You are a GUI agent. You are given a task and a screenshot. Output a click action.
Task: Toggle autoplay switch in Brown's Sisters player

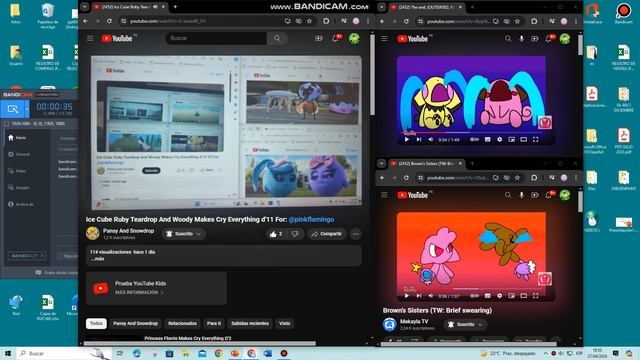coord(474,296)
